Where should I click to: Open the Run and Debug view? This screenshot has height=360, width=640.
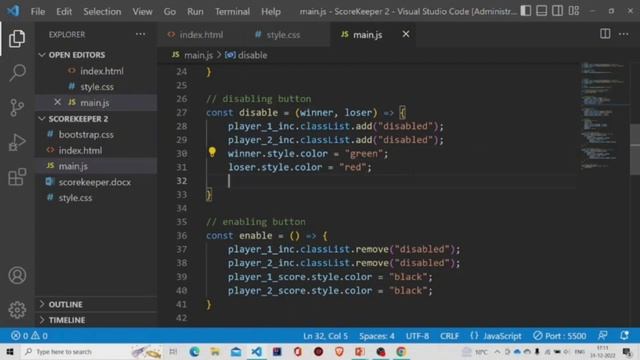pyautogui.click(x=17, y=142)
